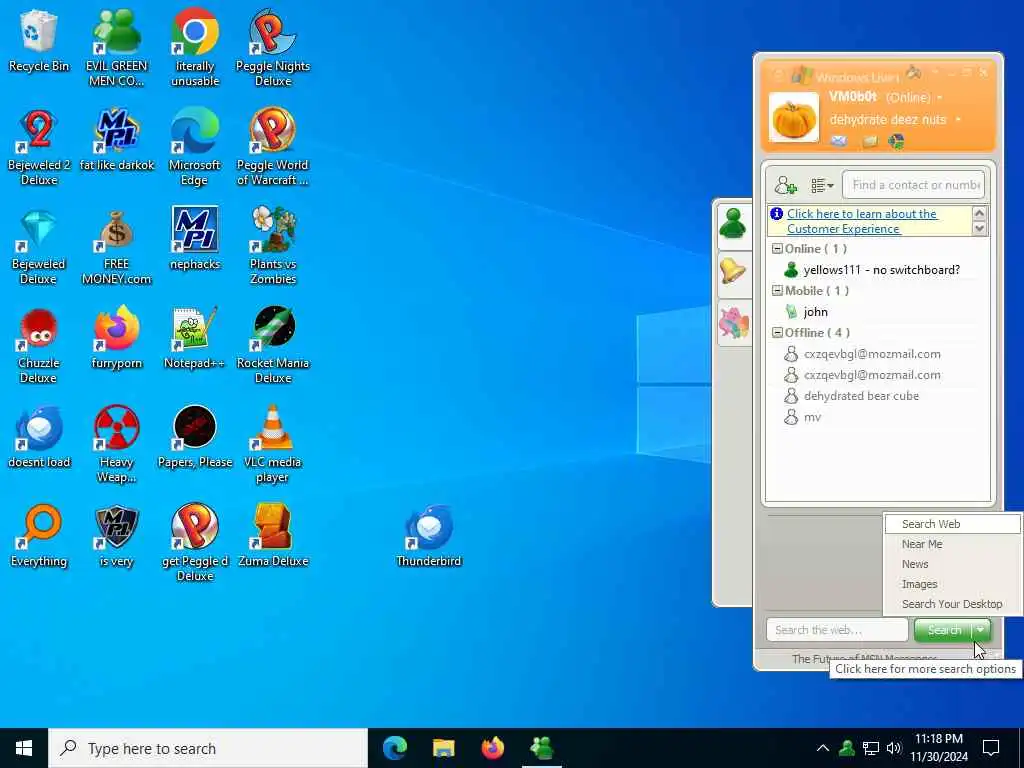
Task: Click the MSN Today globe icon
Action: pyautogui.click(x=897, y=141)
